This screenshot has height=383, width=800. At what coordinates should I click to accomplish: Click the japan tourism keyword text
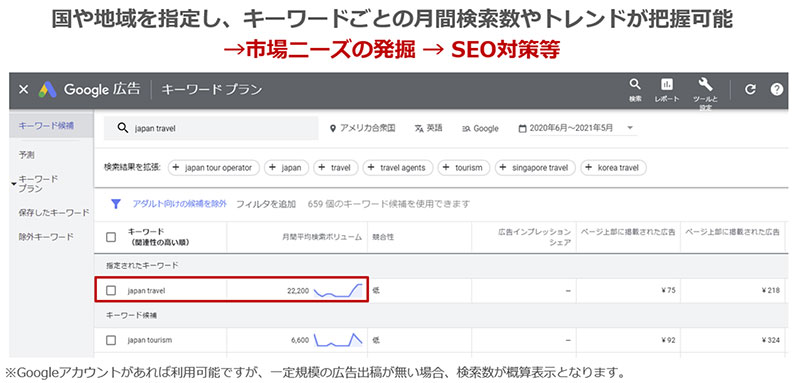[149, 340]
